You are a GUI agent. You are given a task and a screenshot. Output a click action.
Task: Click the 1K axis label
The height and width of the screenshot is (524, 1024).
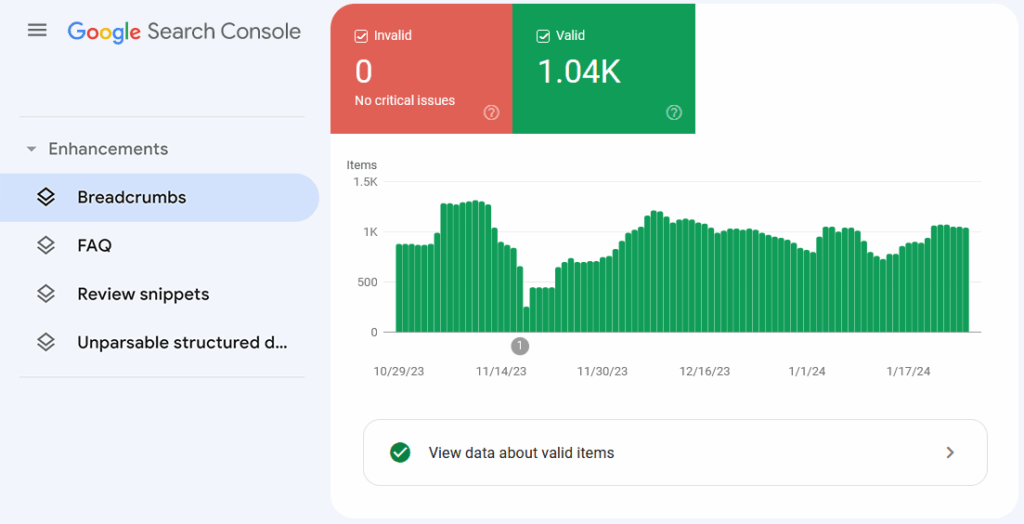370,232
